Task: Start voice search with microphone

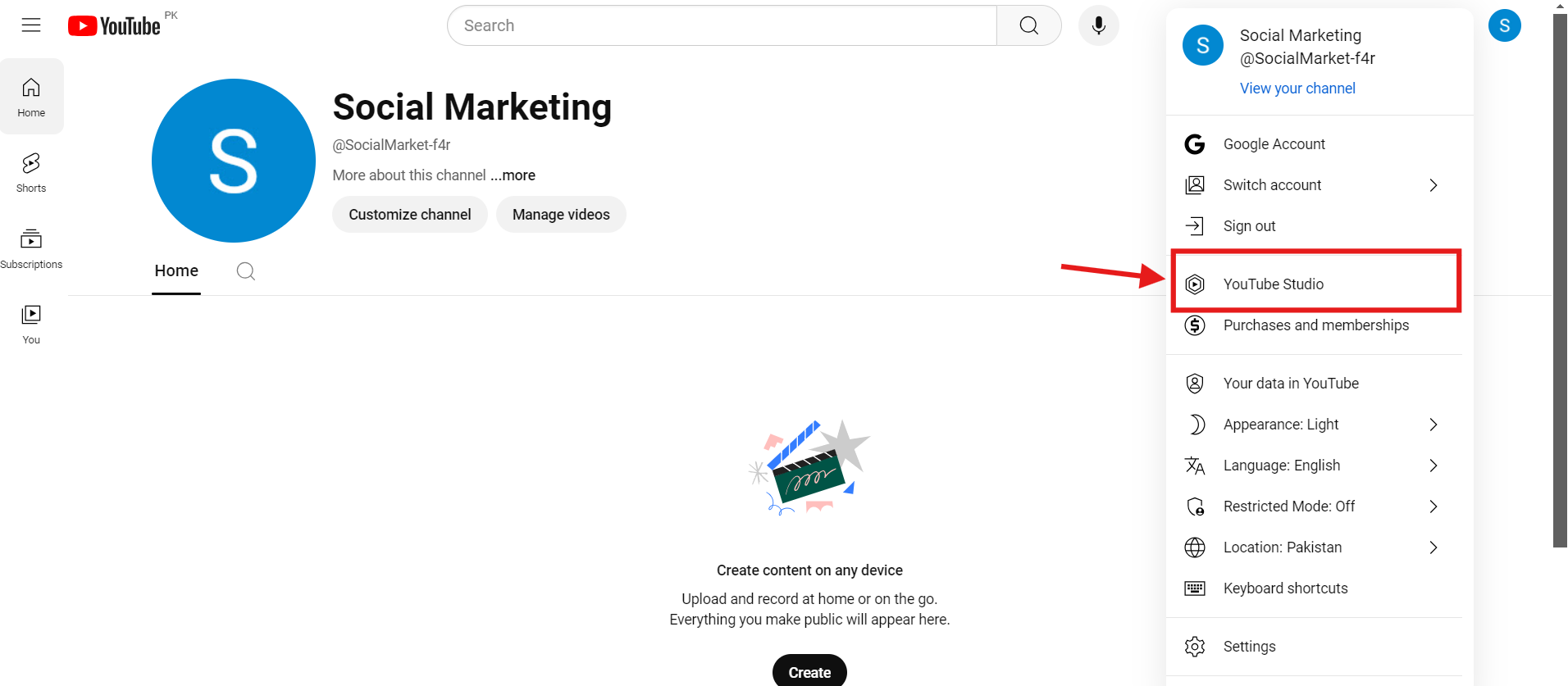Action: click(1098, 25)
